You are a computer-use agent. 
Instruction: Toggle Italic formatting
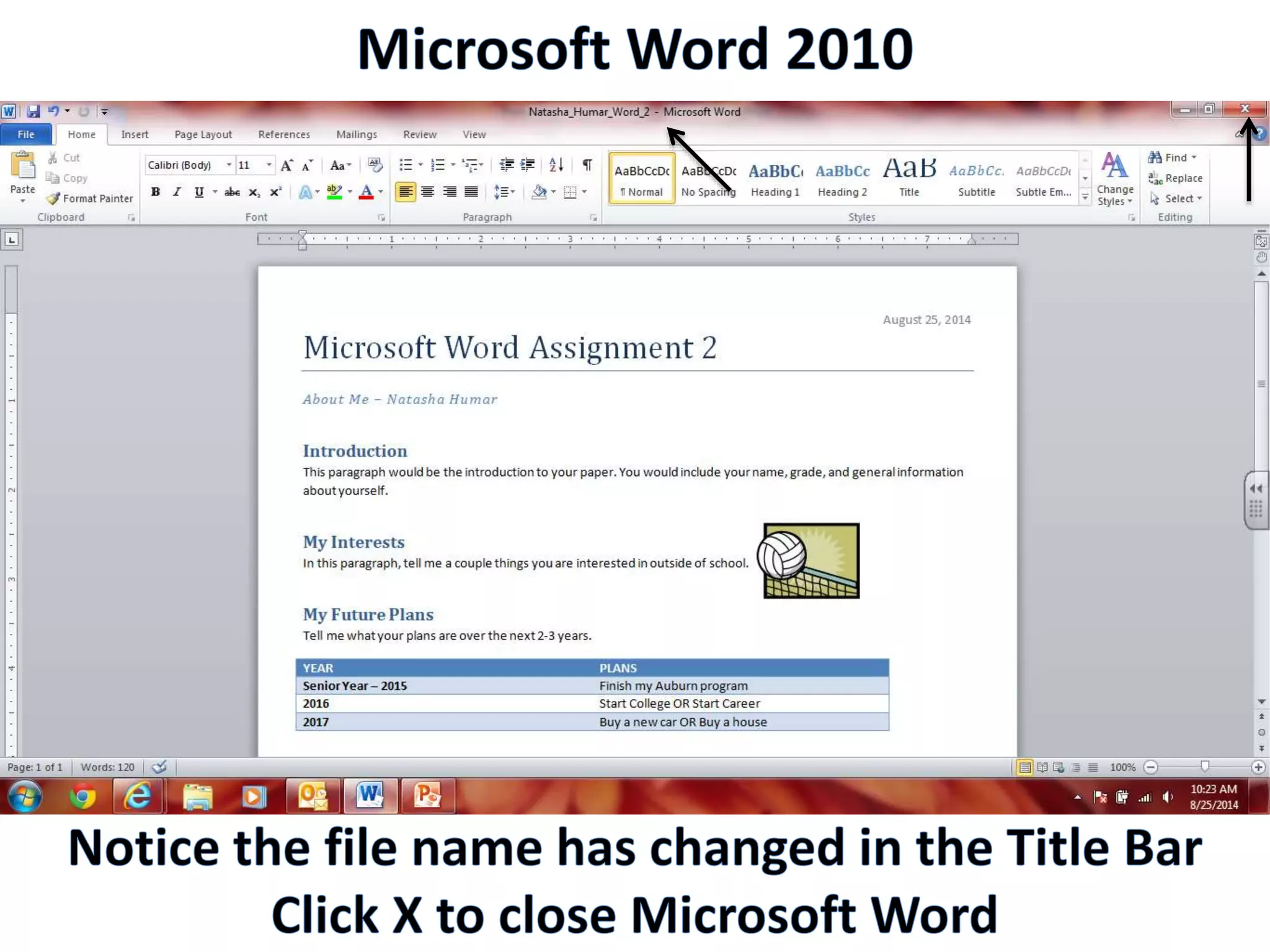point(177,192)
